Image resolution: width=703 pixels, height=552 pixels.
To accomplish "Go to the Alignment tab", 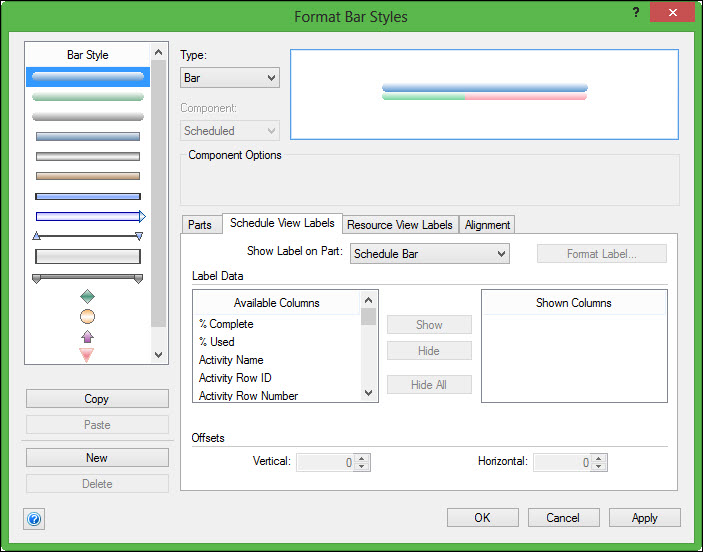I will (487, 225).
